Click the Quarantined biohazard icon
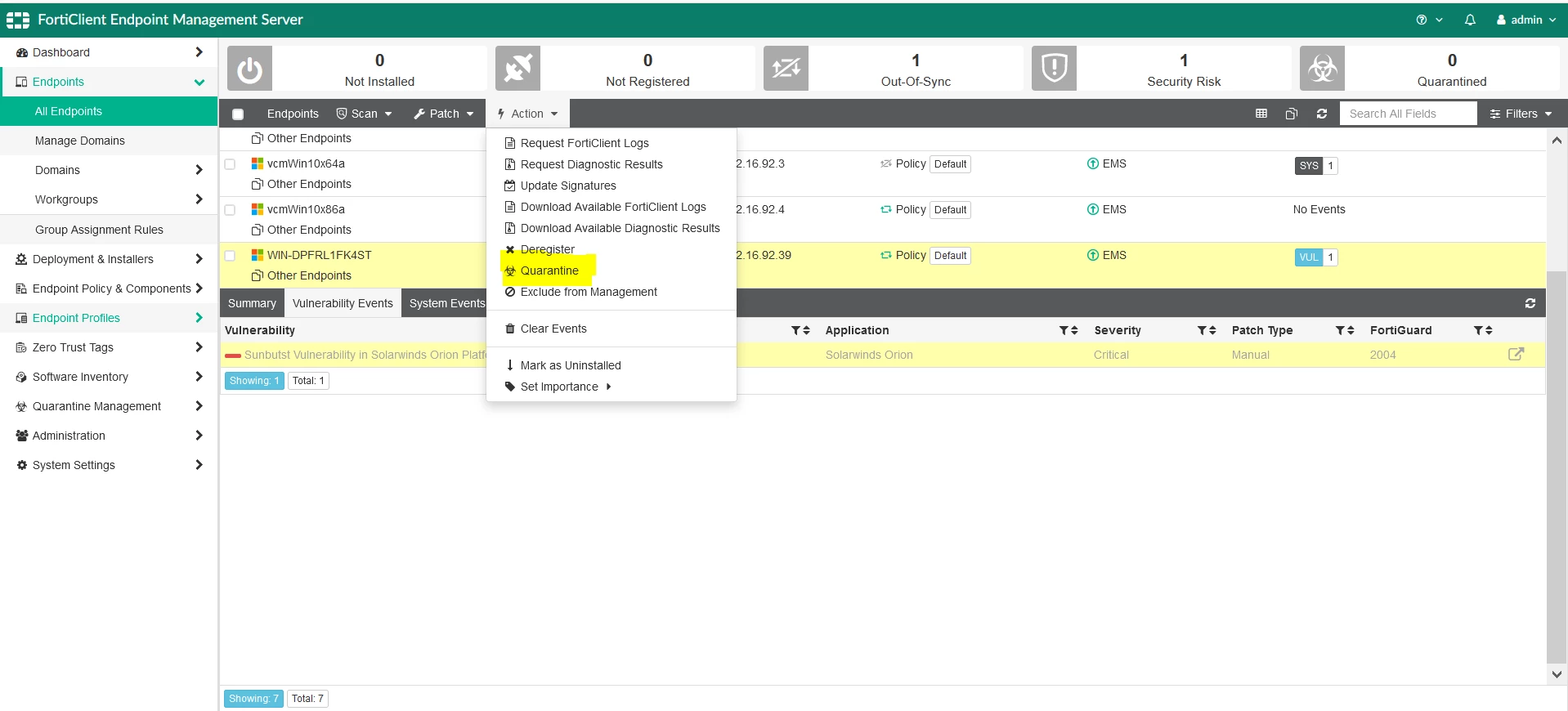1568x711 pixels. [1322, 69]
